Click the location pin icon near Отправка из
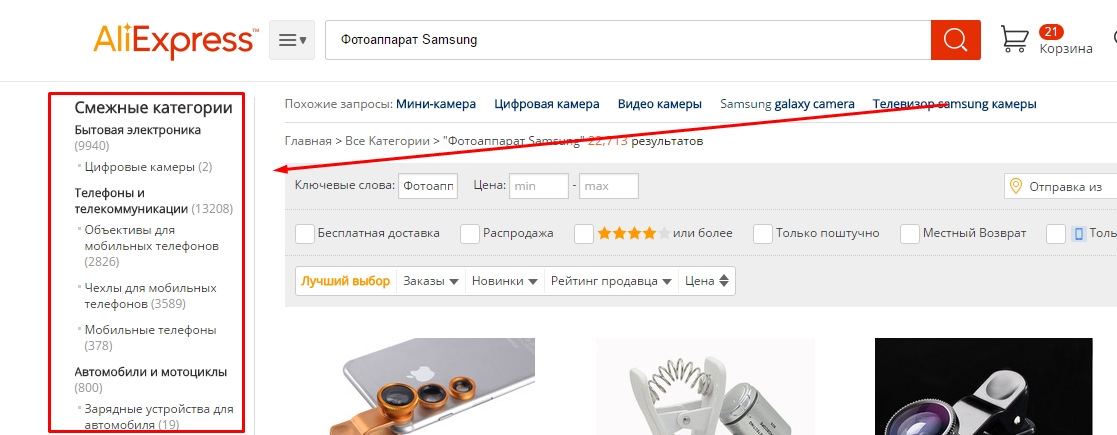This screenshot has width=1117, height=435. coord(1016,187)
